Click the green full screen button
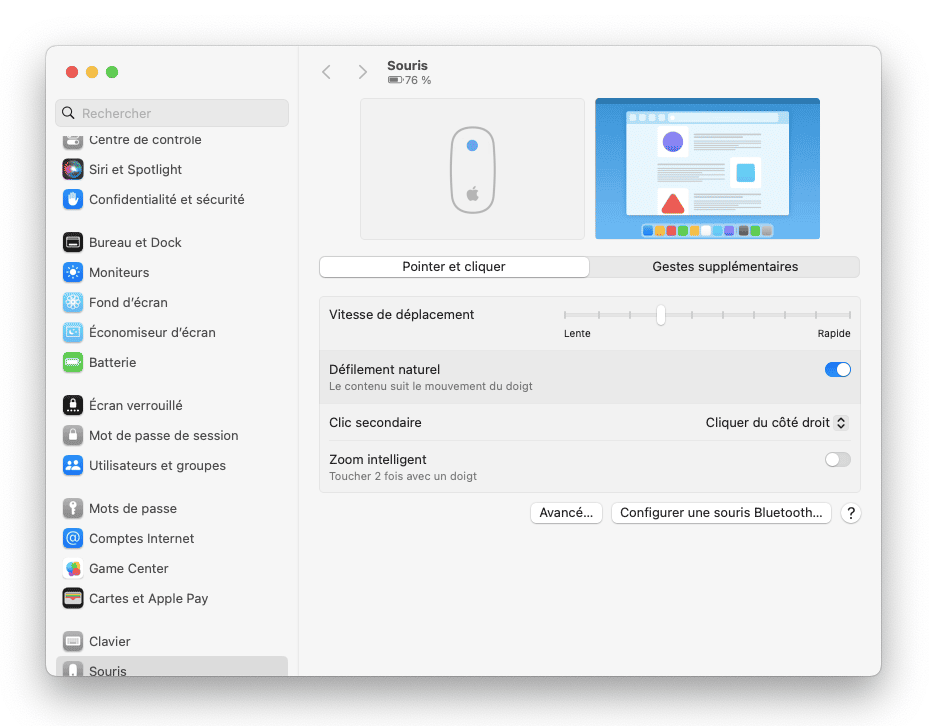This screenshot has width=931, height=726. [112, 72]
